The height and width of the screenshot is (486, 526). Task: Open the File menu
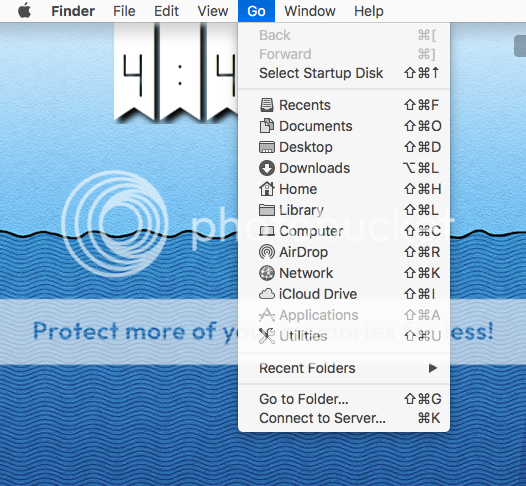124,11
